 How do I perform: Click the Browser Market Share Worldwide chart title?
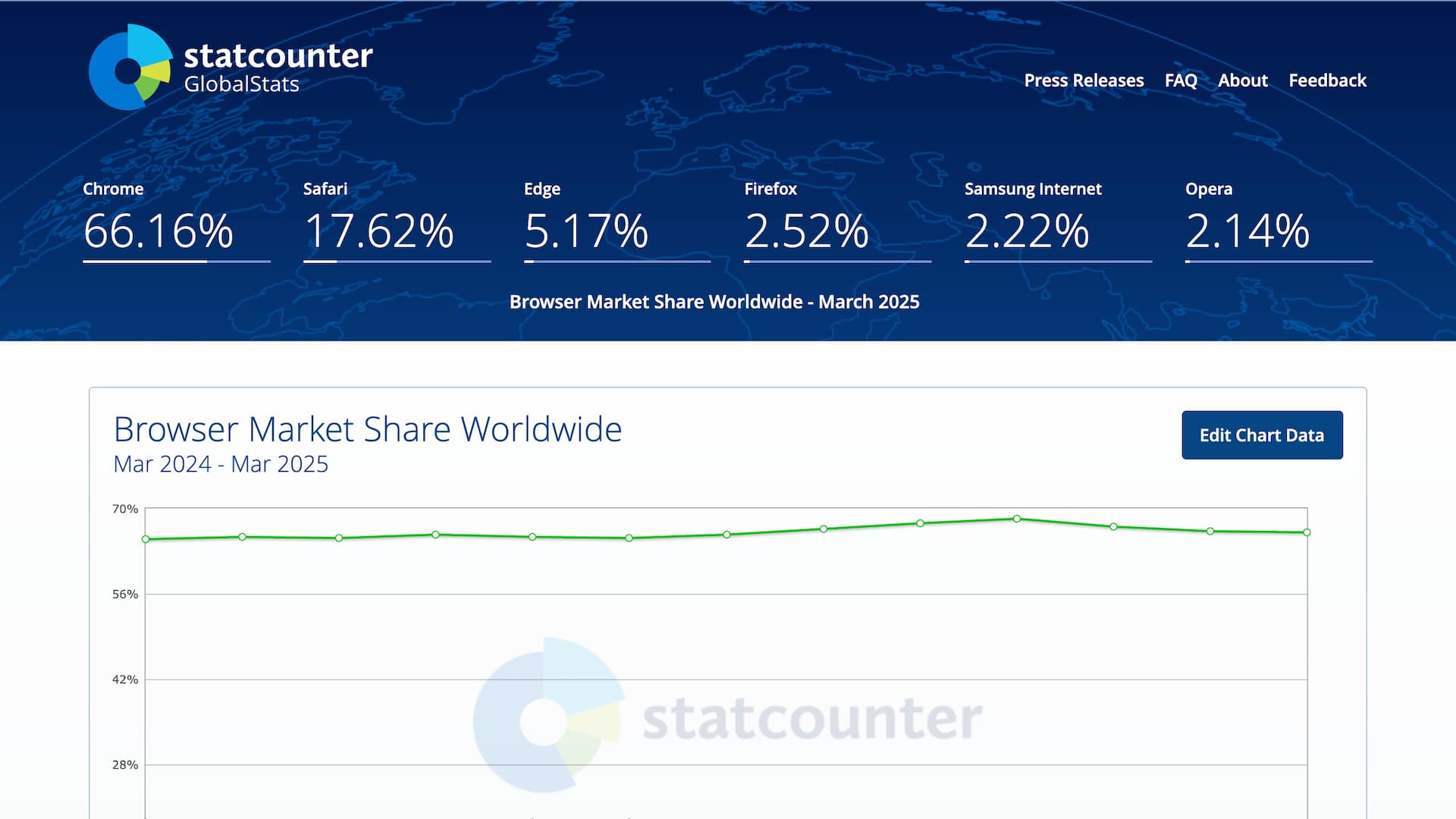point(367,429)
